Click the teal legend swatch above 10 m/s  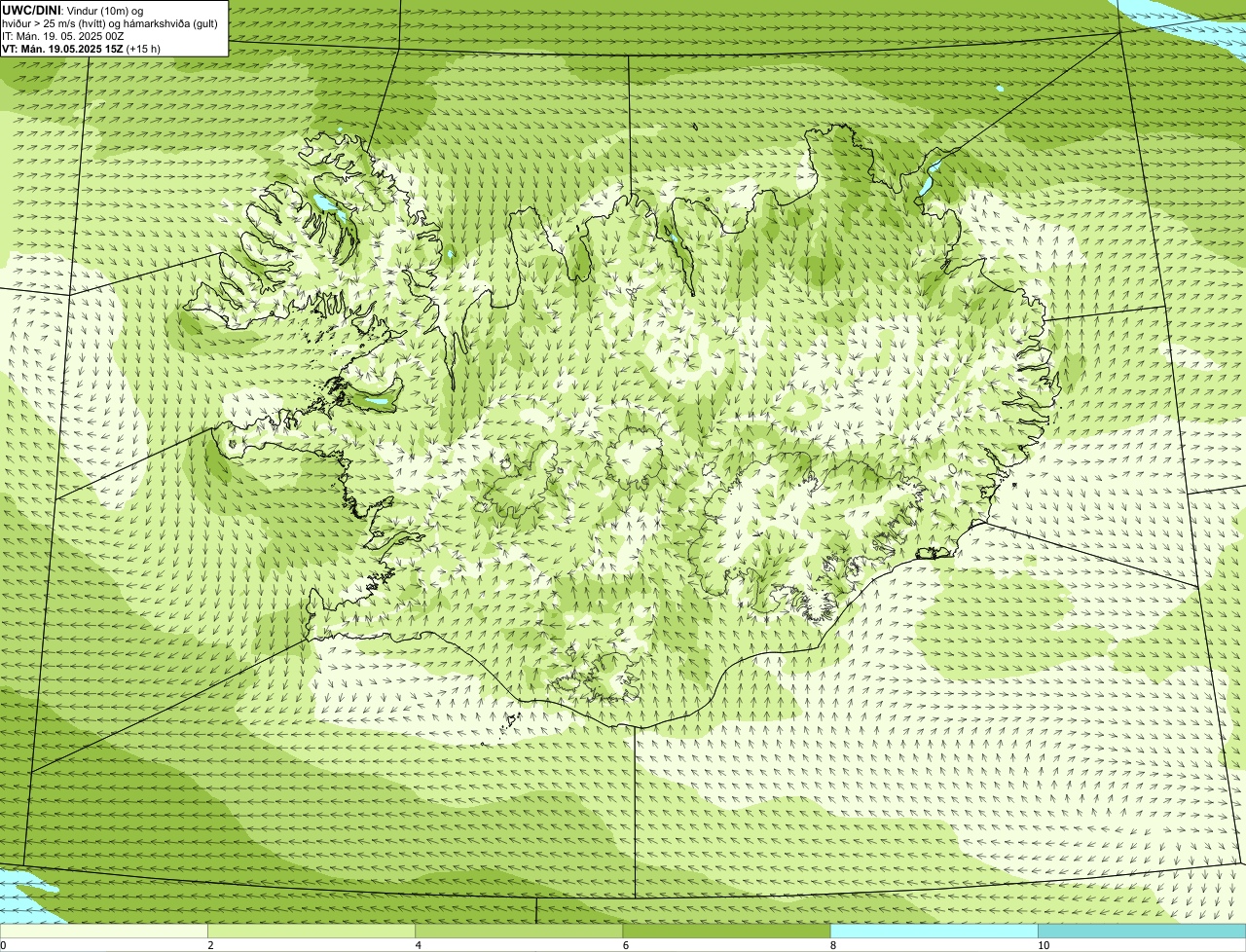(x=1142, y=932)
